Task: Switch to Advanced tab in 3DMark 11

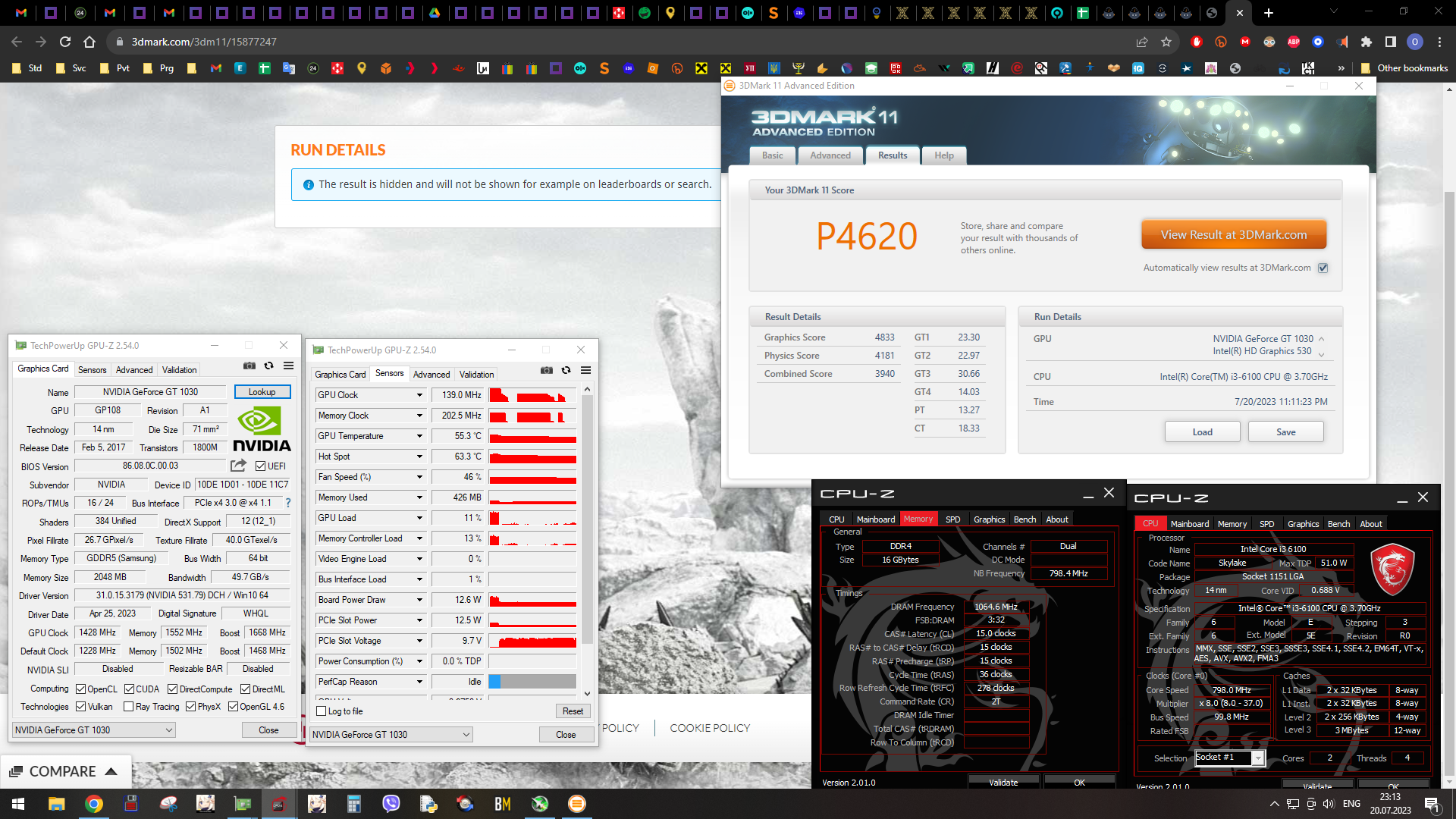Action: pyautogui.click(x=830, y=155)
